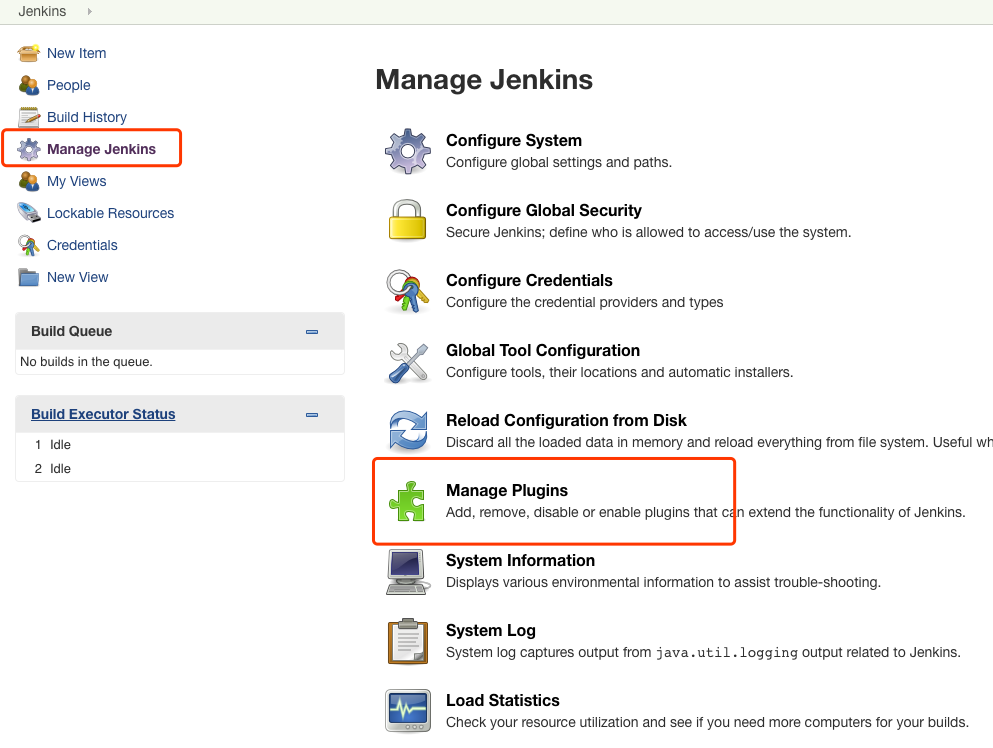Open the Build History link
993x748 pixels.
pyautogui.click(x=89, y=117)
